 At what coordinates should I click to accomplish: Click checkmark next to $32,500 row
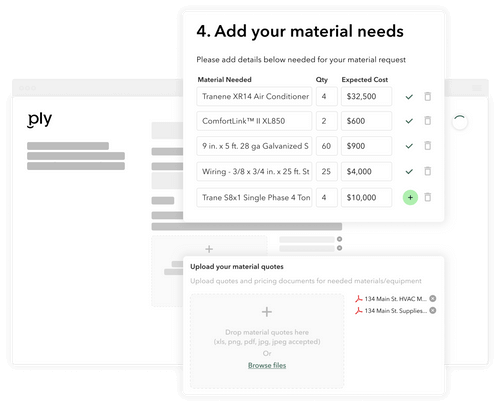click(409, 97)
